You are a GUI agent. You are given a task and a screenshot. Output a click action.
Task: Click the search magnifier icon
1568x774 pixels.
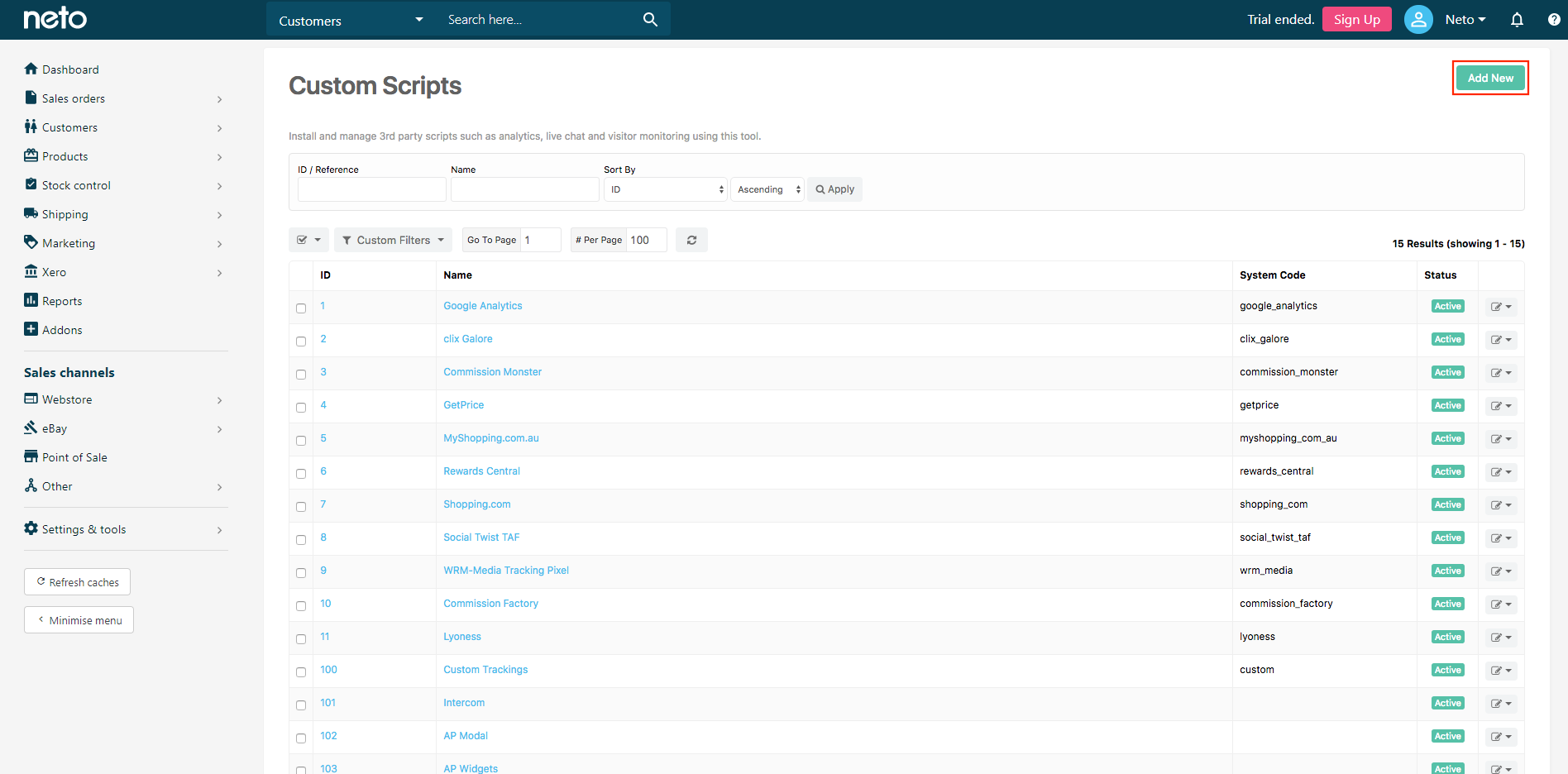650,19
